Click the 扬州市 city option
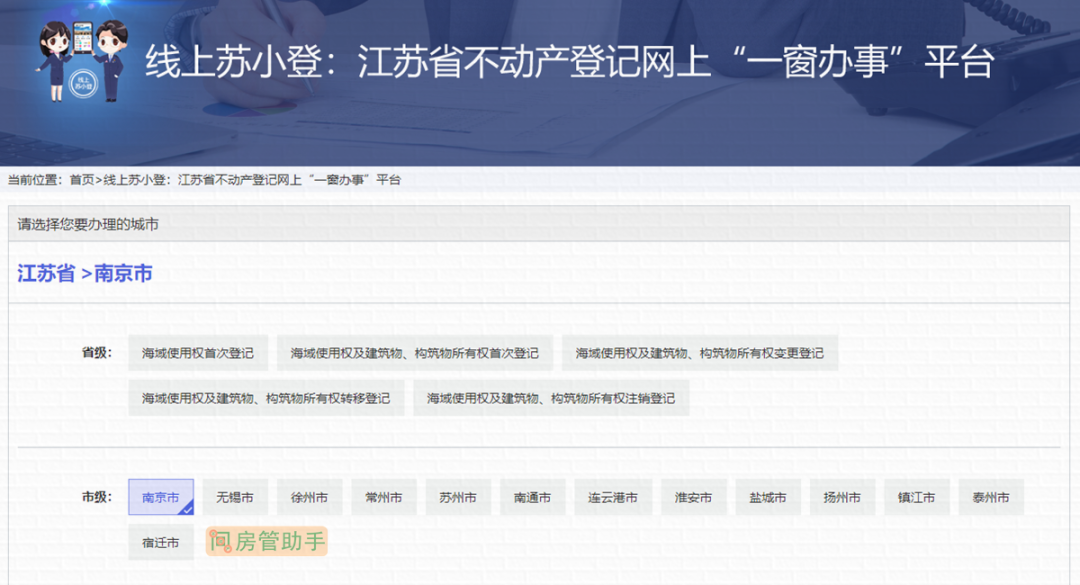The image size is (1080, 585). click(842, 497)
